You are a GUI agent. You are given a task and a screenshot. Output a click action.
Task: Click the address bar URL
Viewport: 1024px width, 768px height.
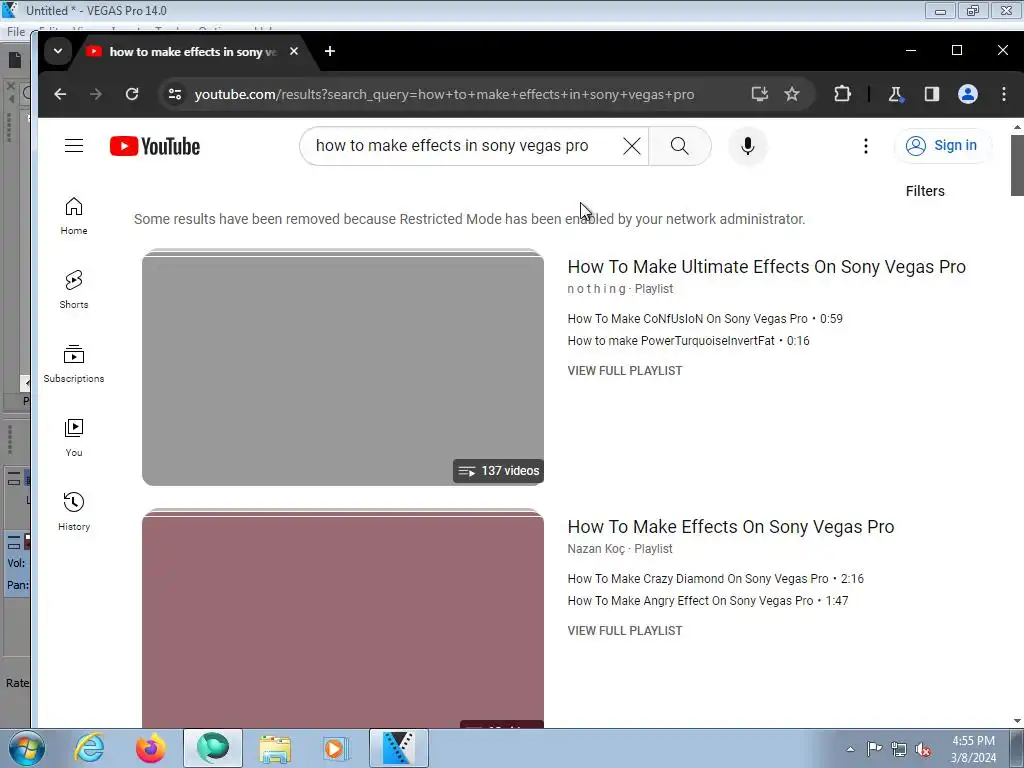pos(444,94)
